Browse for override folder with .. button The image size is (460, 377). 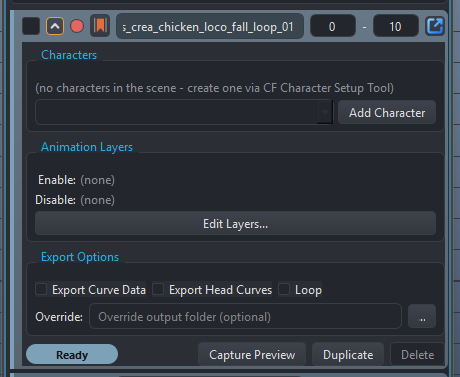422,316
